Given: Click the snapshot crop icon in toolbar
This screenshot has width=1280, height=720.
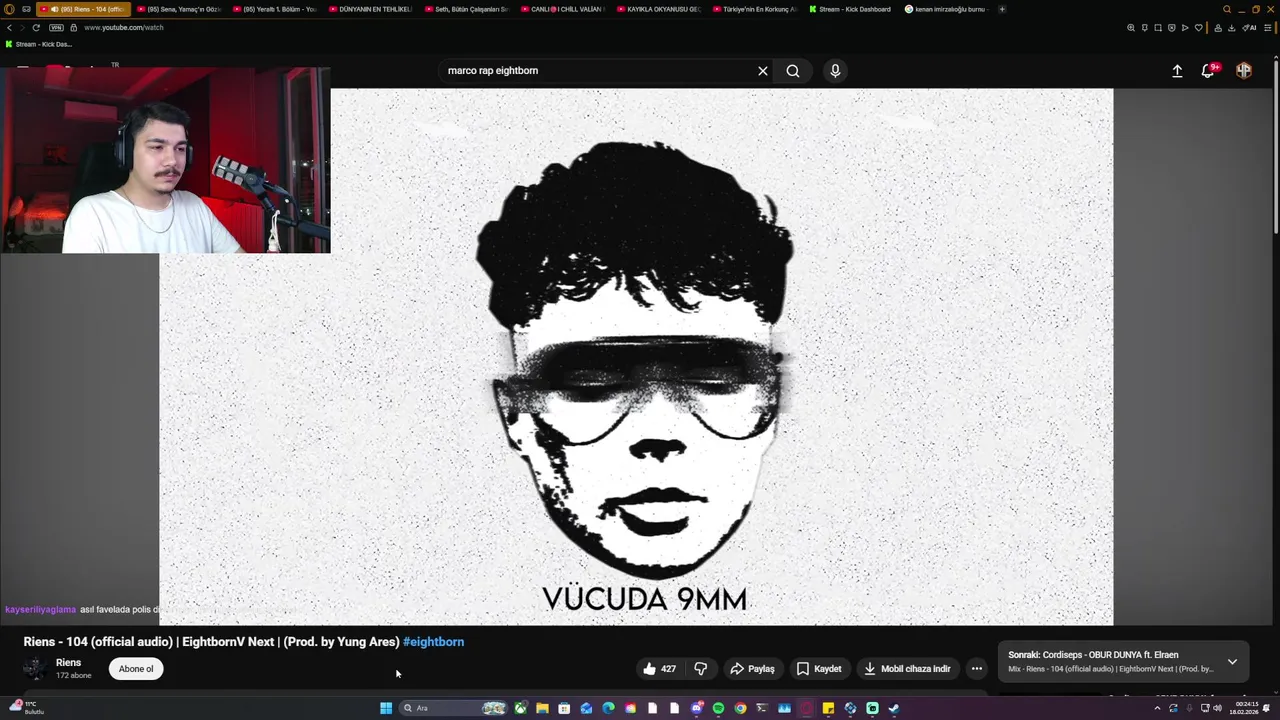Looking at the screenshot, I should coord(1158,28).
